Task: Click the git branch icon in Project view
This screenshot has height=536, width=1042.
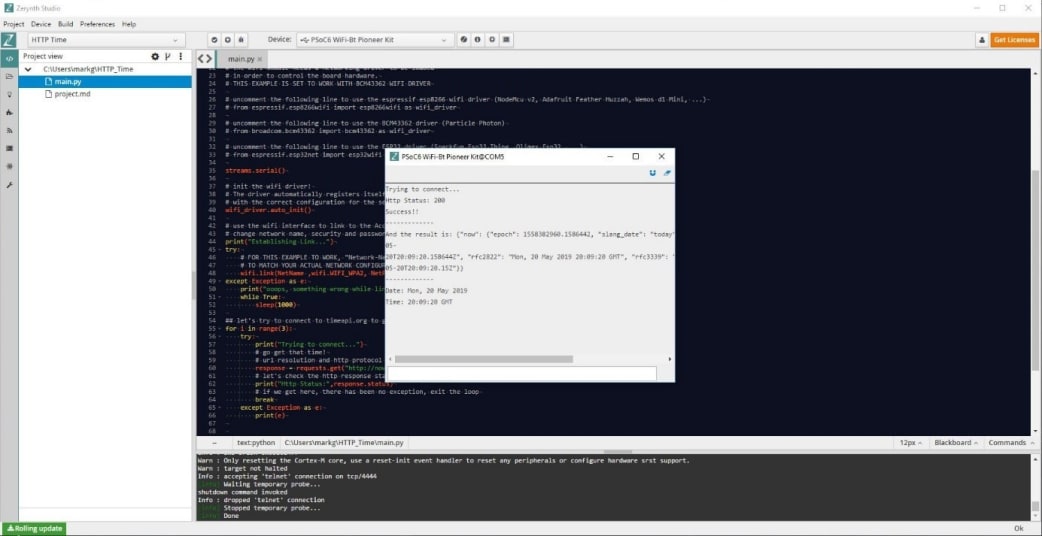Action: [168, 56]
